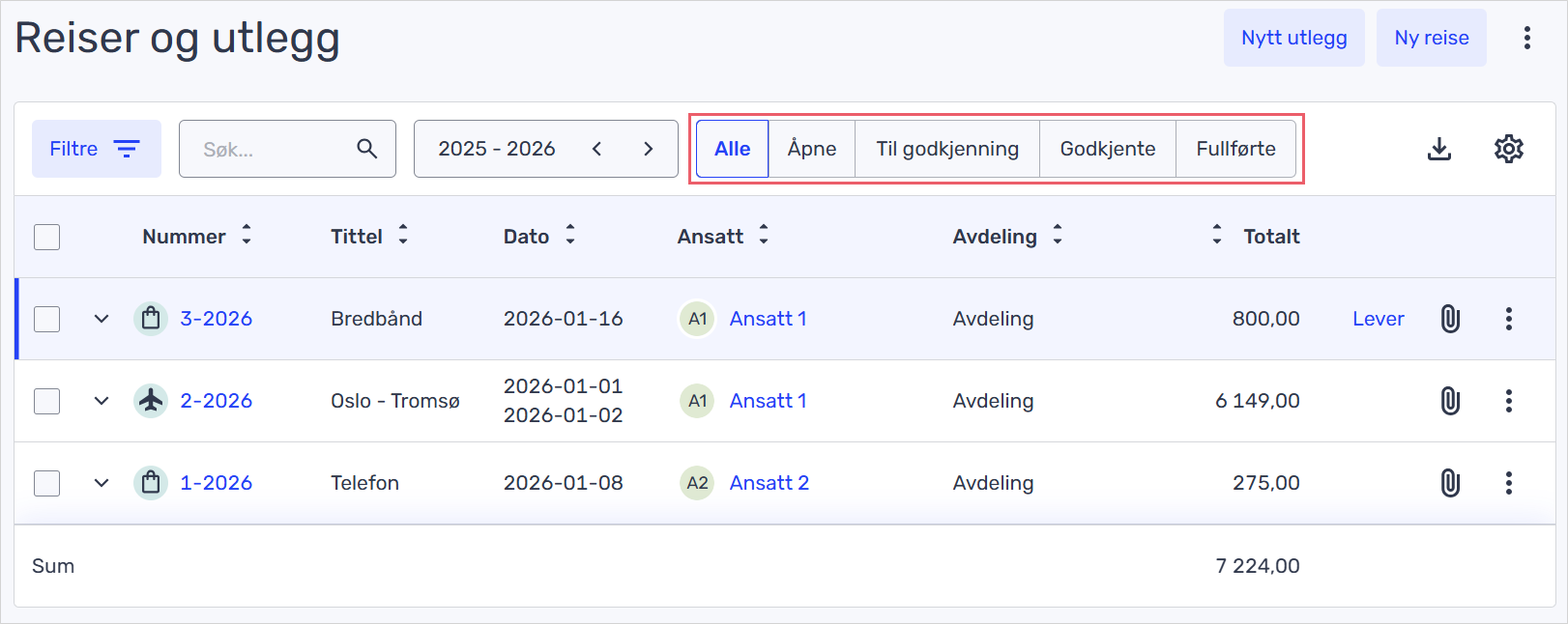Image resolution: width=1568 pixels, height=624 pixels.
Task: Expand row details for 2-2026
Action: click(x=102, y=401)
